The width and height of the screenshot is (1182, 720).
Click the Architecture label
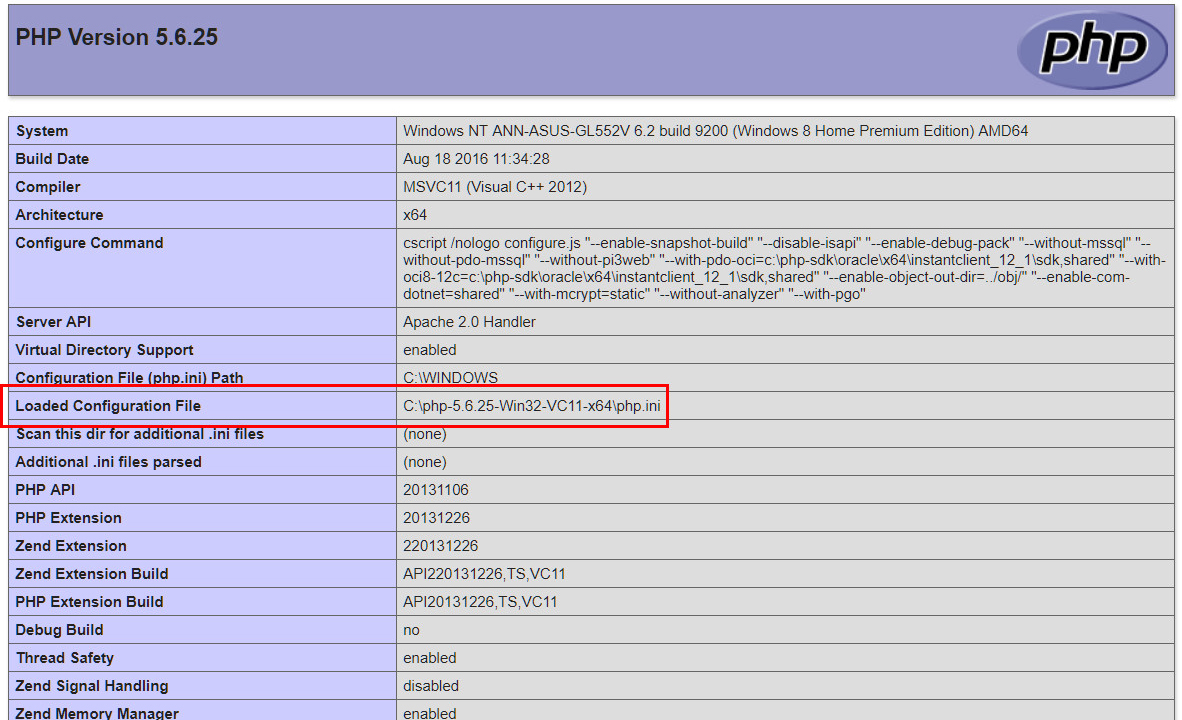60,214
